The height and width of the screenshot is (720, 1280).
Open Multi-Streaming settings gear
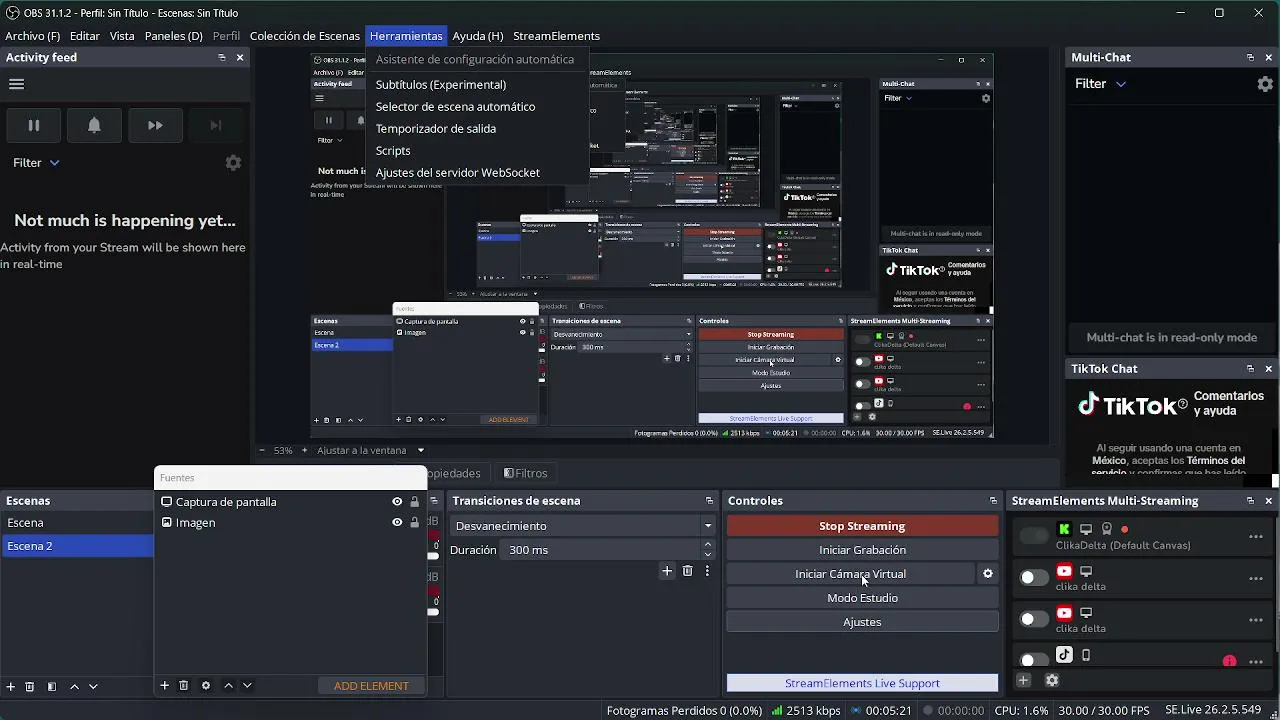click(1052, 680)
